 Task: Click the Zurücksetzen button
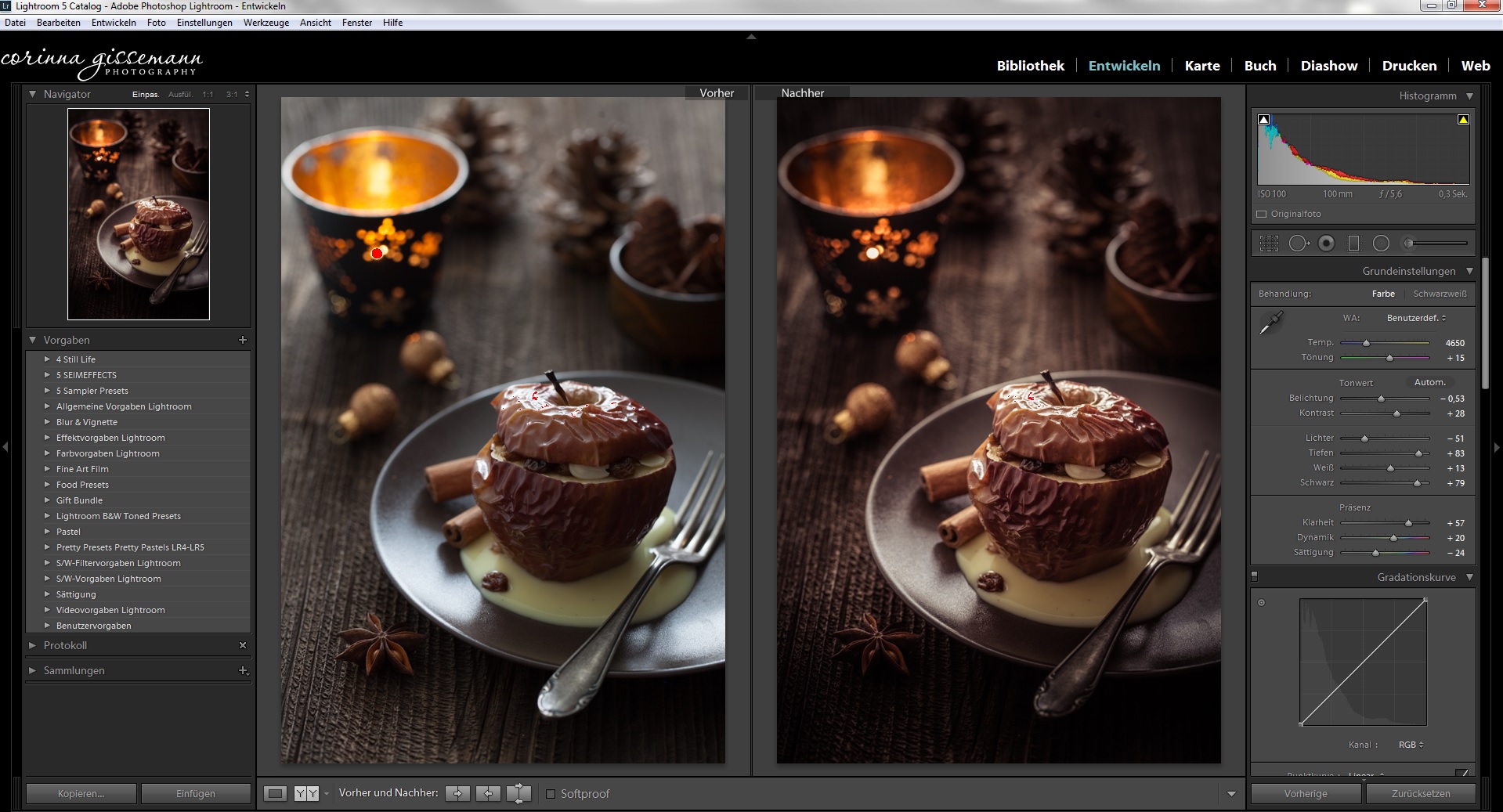[1421, 793]
